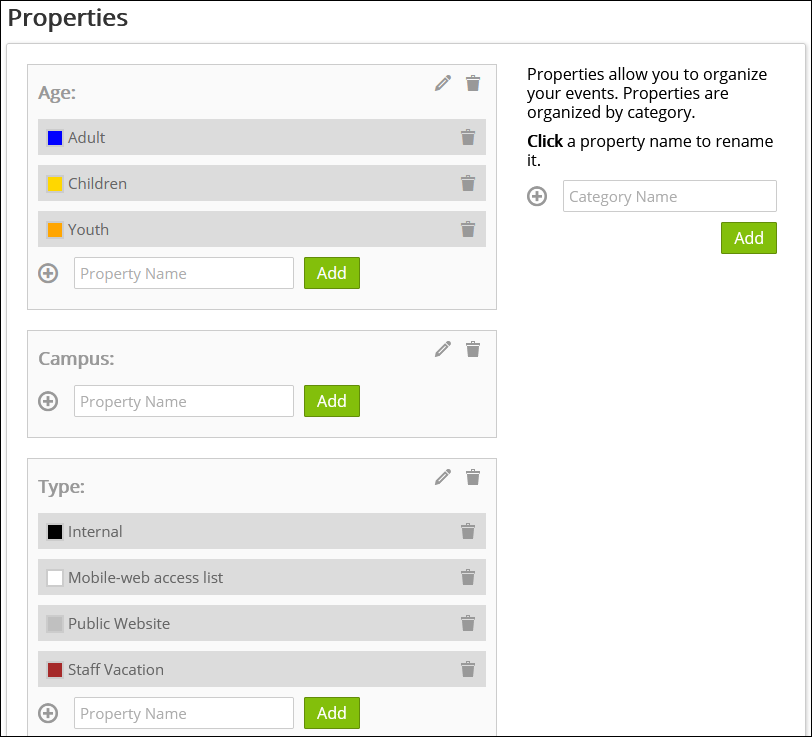Remove the Staff Vacation property
Image resolution: width=812 pixels, height=737 pixels.
(x=467, y=670)
